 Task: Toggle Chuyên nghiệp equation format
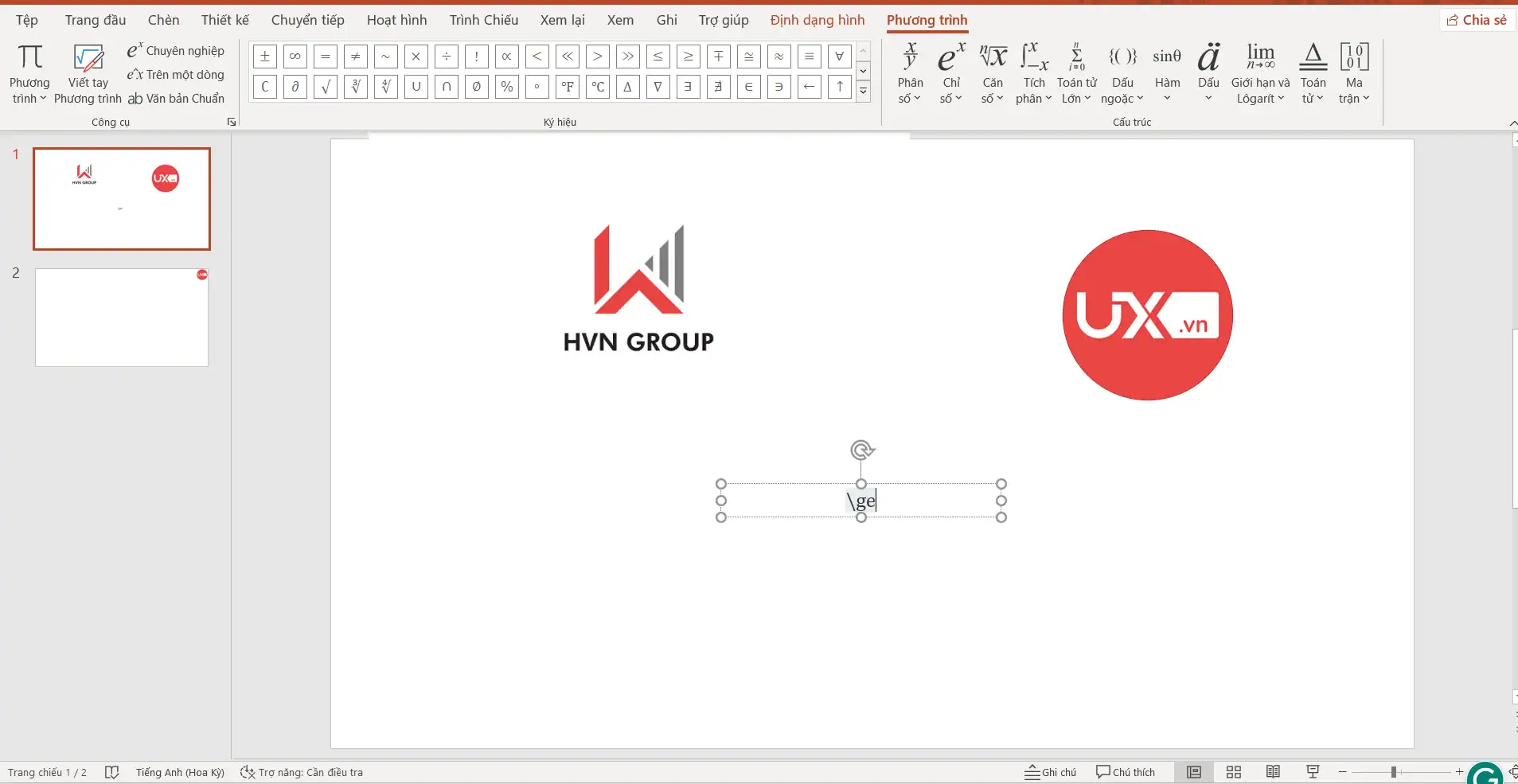coord(176,51)
